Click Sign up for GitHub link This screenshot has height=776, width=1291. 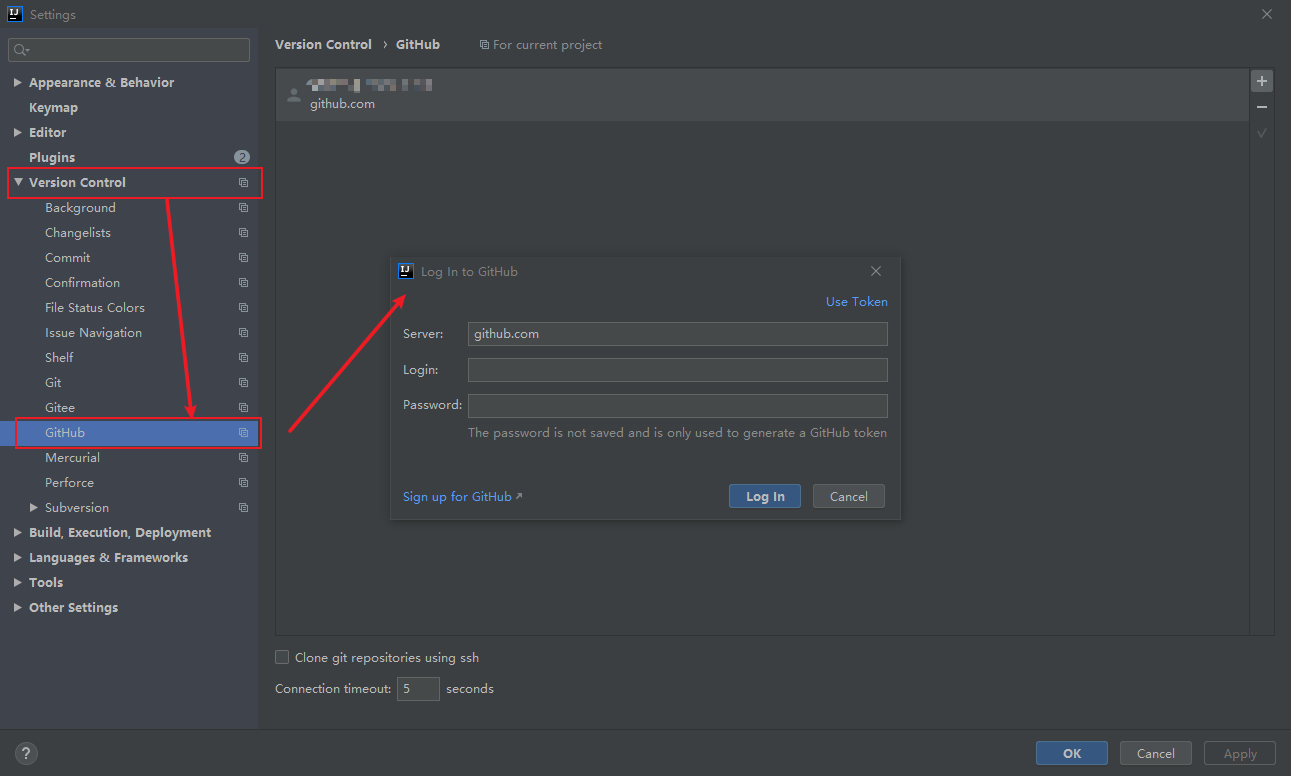pyautogui.click(x=462, y=497)
